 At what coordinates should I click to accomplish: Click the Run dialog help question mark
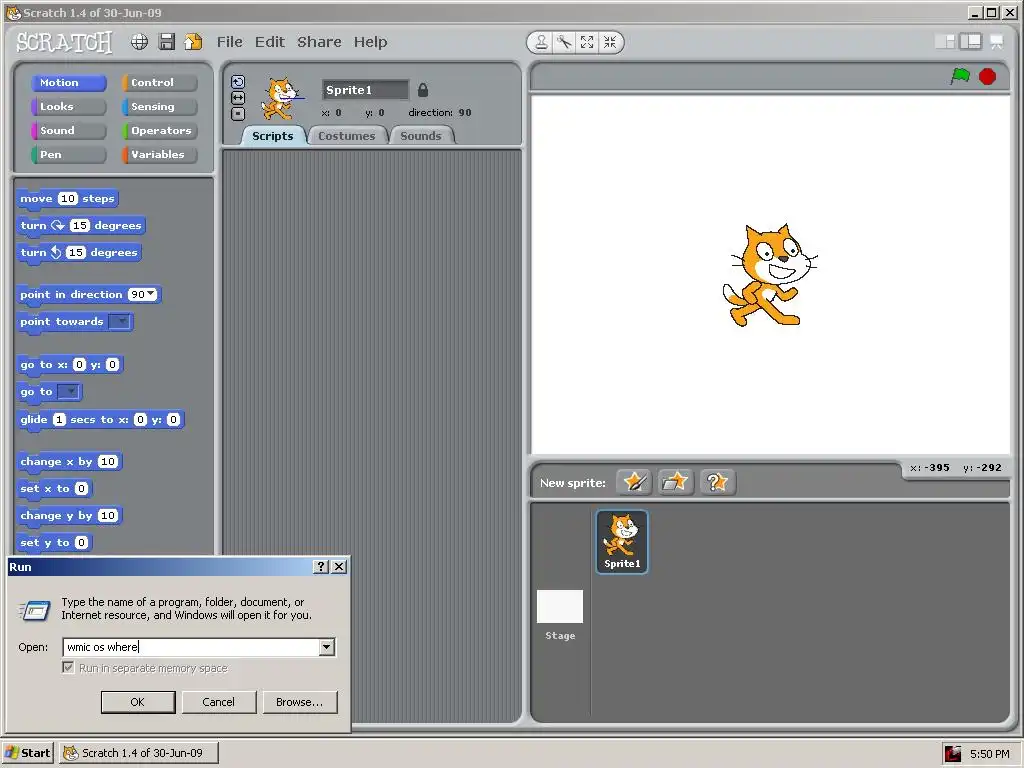[x=321, y=567]
